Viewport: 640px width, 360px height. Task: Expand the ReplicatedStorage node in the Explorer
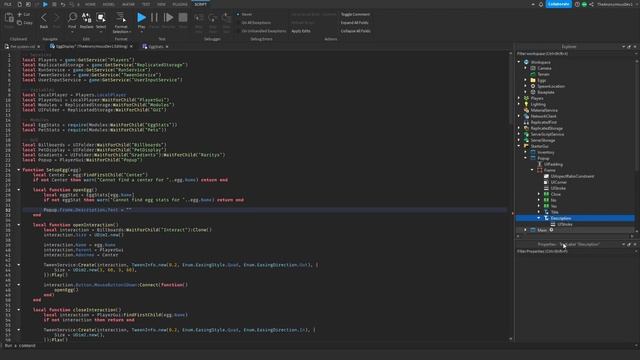pyautogui.click(x=519, y=128)
